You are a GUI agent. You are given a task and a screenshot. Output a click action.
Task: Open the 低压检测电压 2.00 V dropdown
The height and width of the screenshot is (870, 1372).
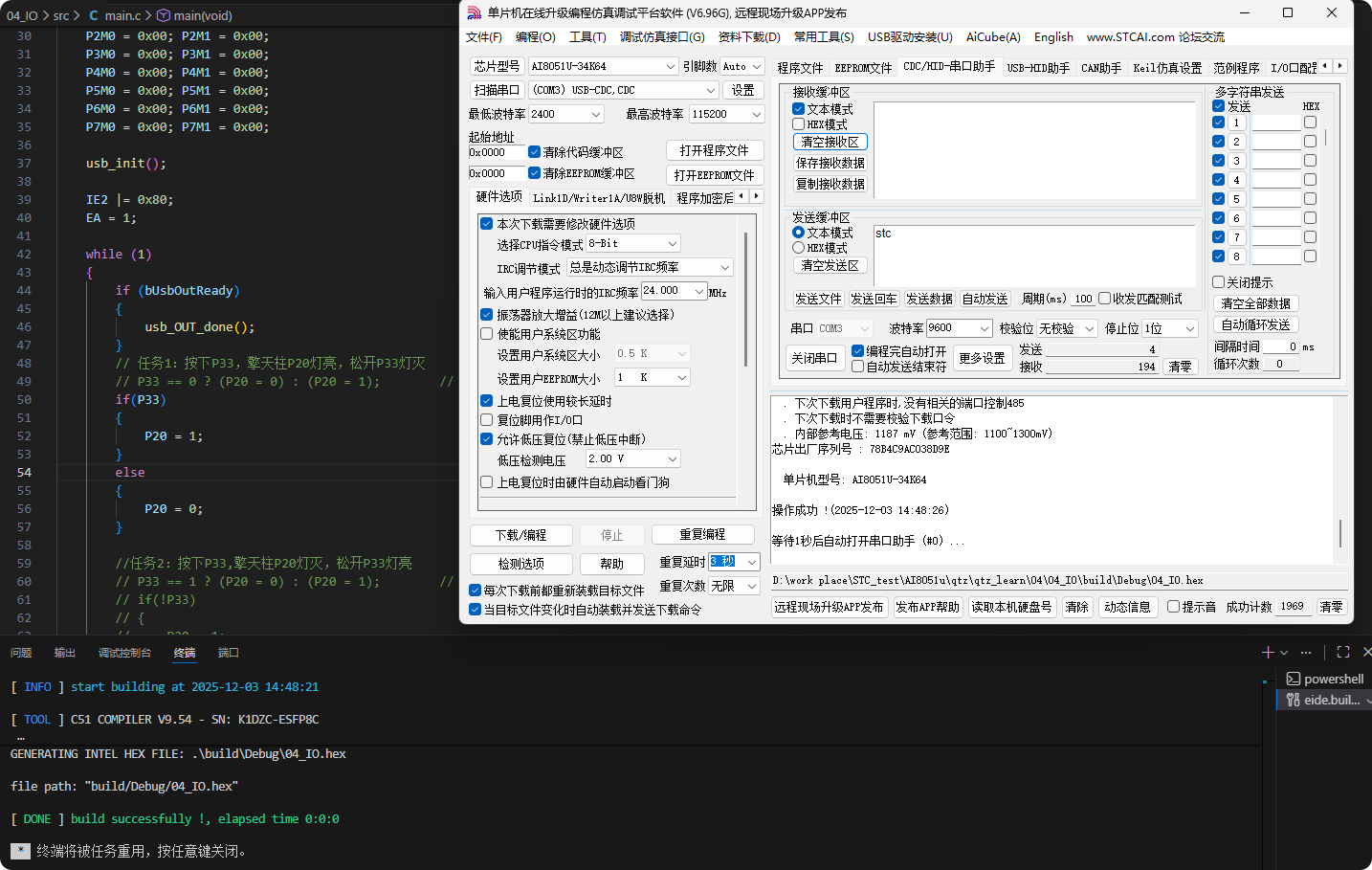coord(673,459)
